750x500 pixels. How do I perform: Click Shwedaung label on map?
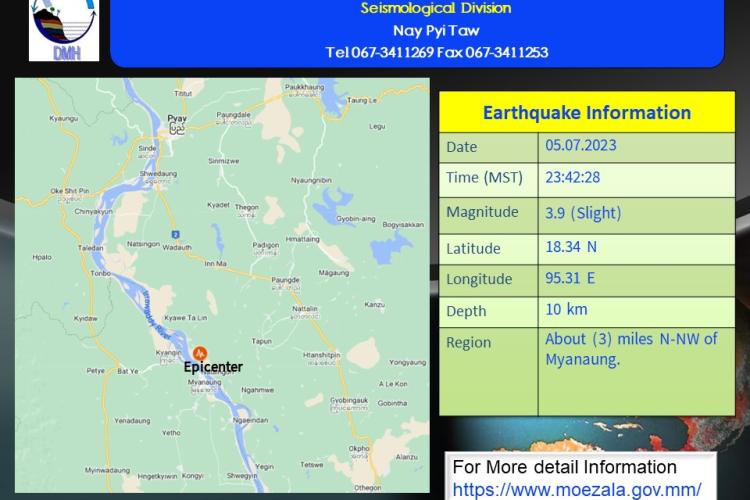pyautogui.click(x=158, y=174)
